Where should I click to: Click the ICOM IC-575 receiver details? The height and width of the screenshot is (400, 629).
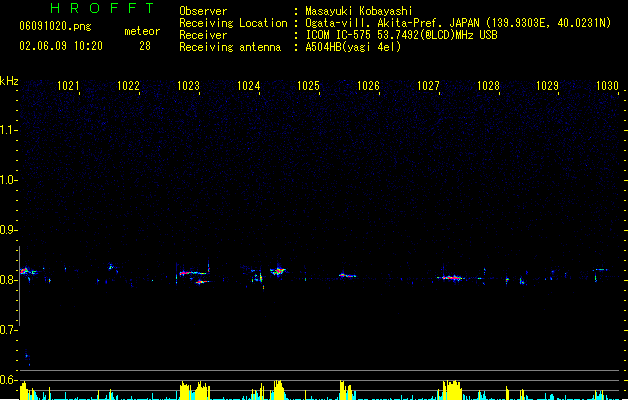tap(402, 35)
